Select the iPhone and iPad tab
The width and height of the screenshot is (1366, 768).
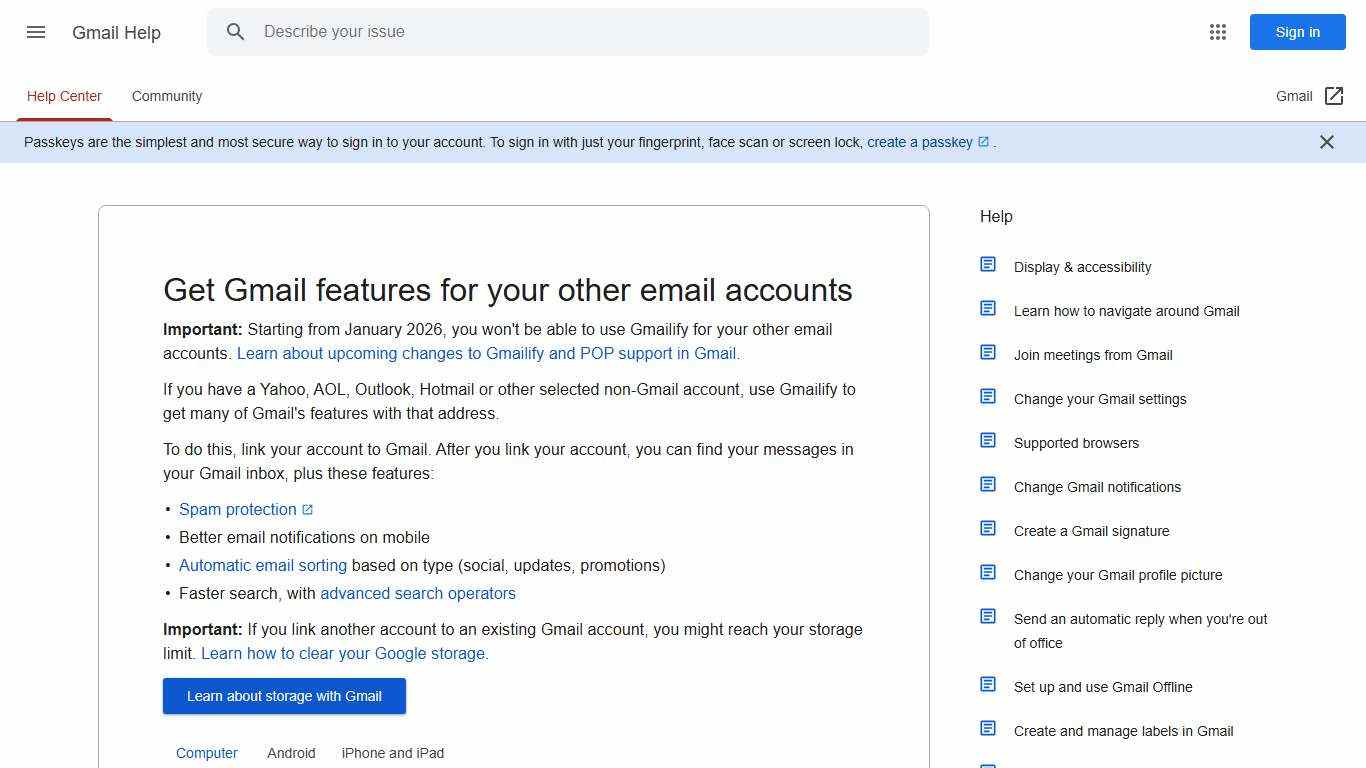pyautogui.click(x=393, y=753)
